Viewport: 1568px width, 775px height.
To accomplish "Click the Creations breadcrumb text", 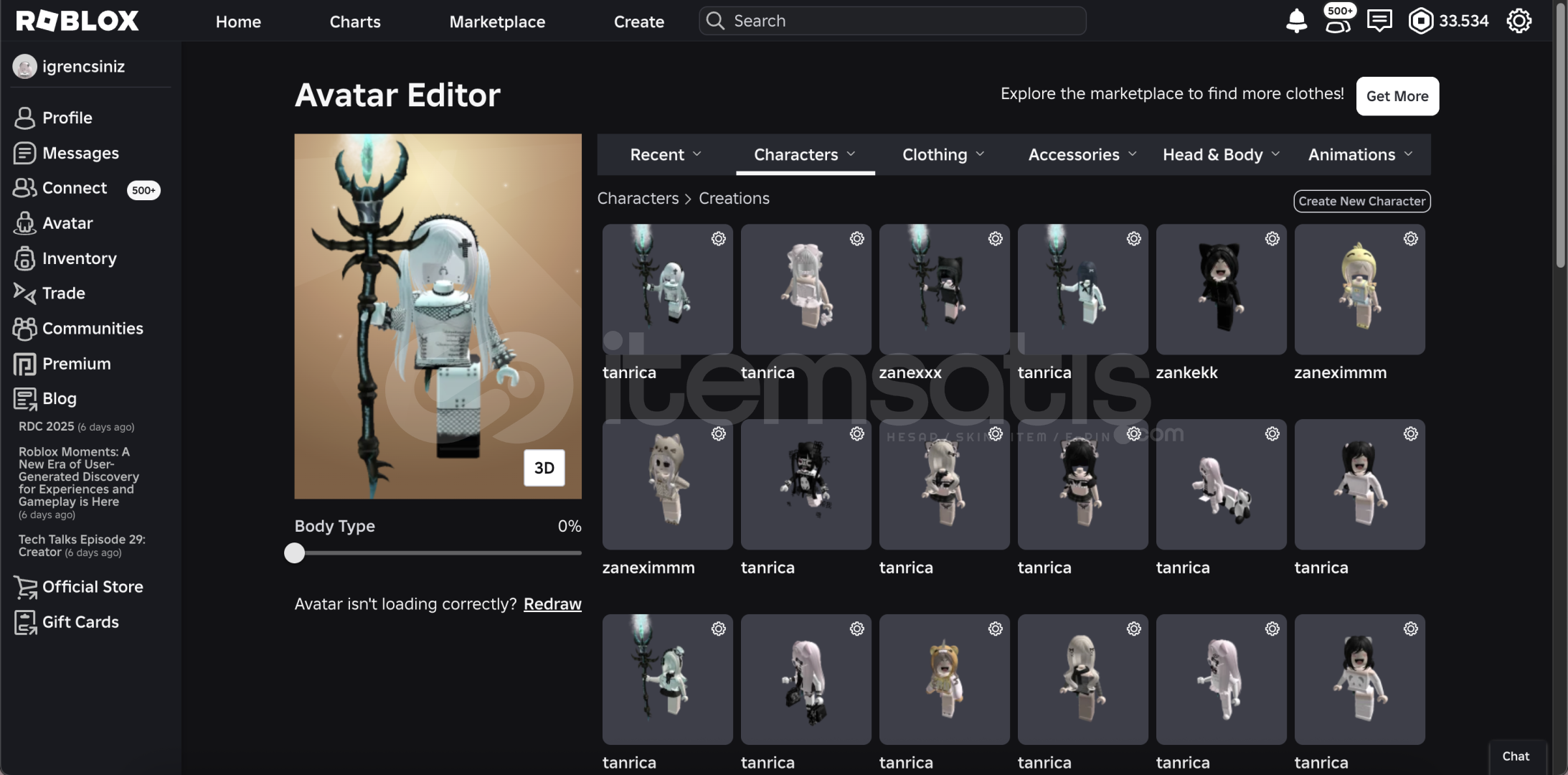I will pos(734,199).
